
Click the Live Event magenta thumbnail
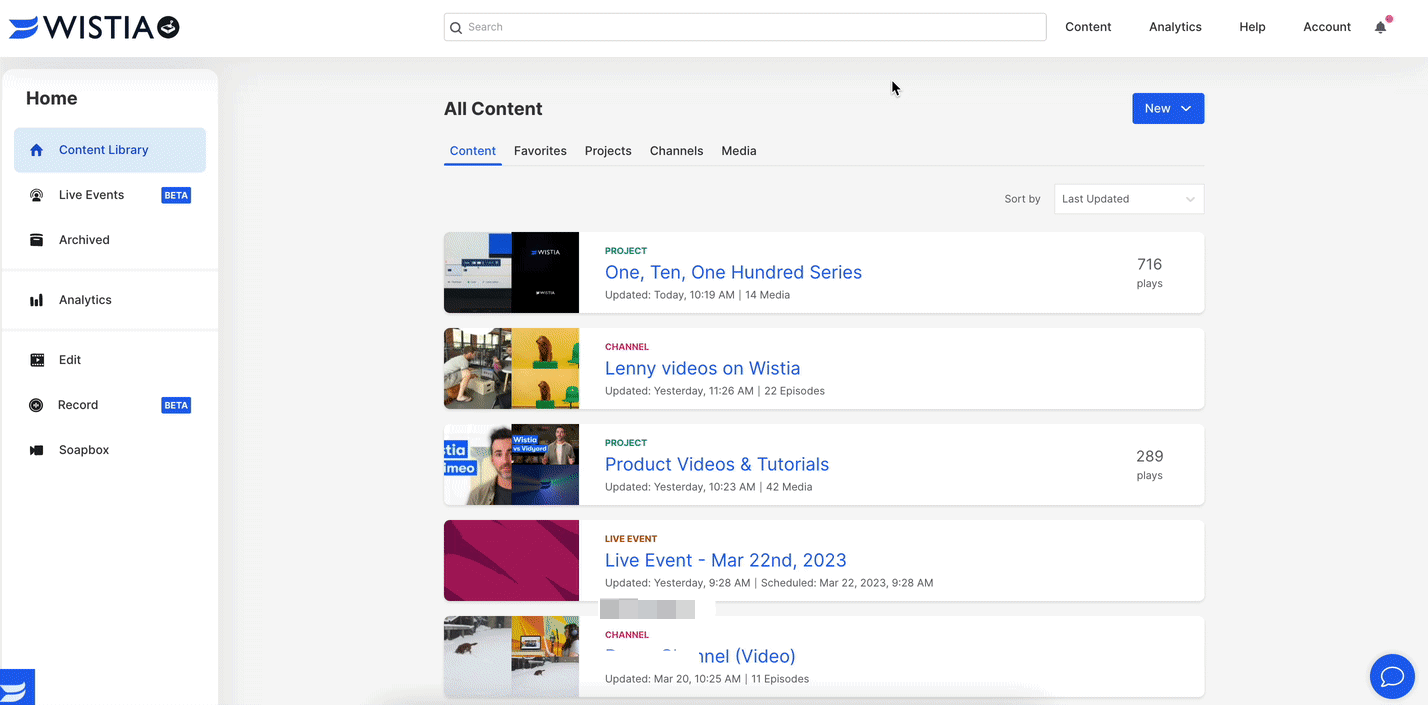tap(511, 560)
